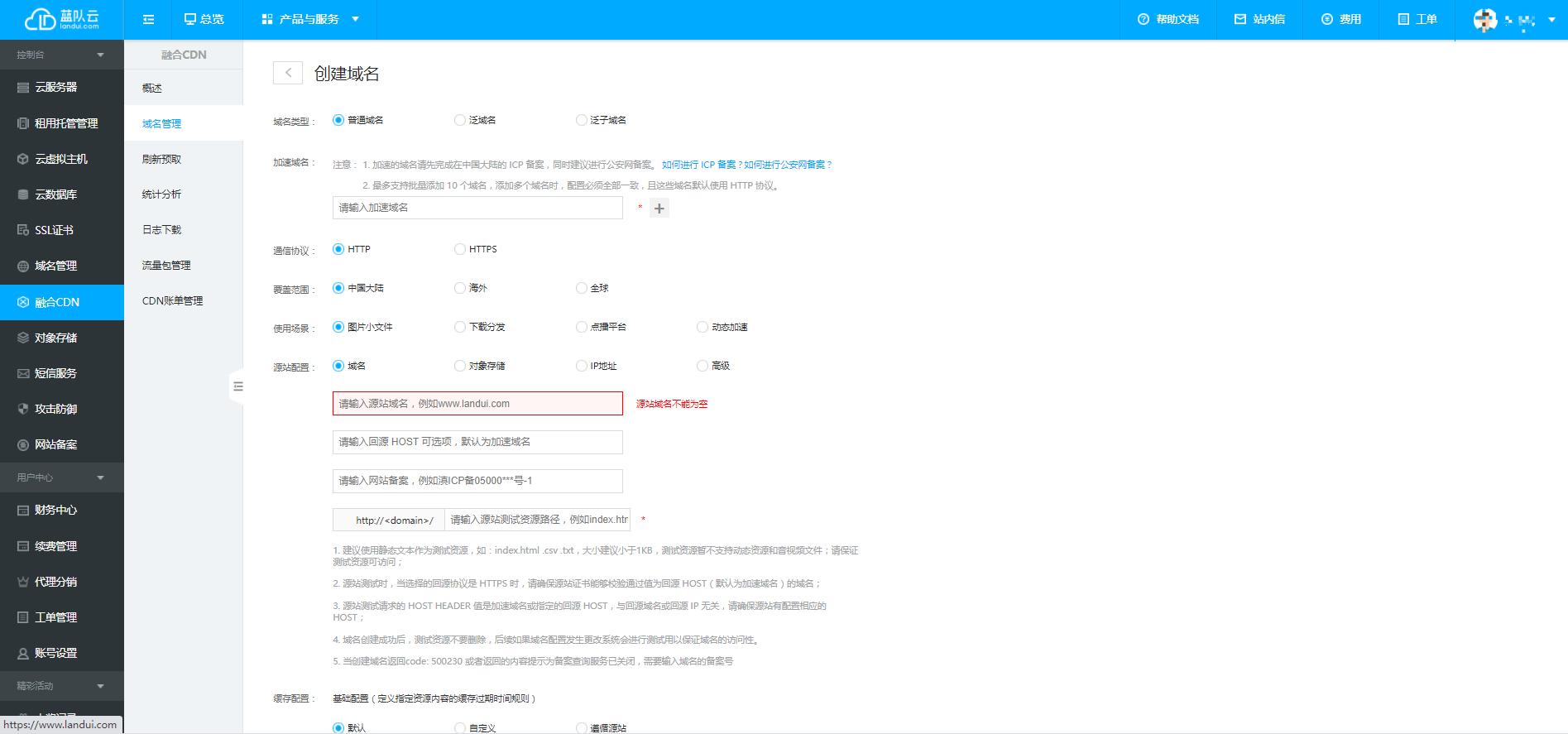
Task: Click the 云服务器 server icon
Action: pos(23,87)
